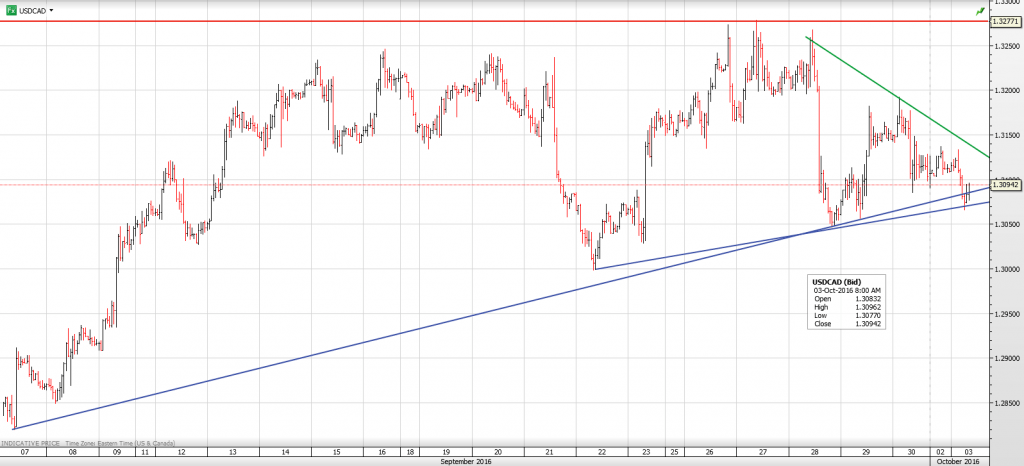This screenshot has height=466, width=1024.
Task: Select the USDCAD symbol label
Action: 32,10
